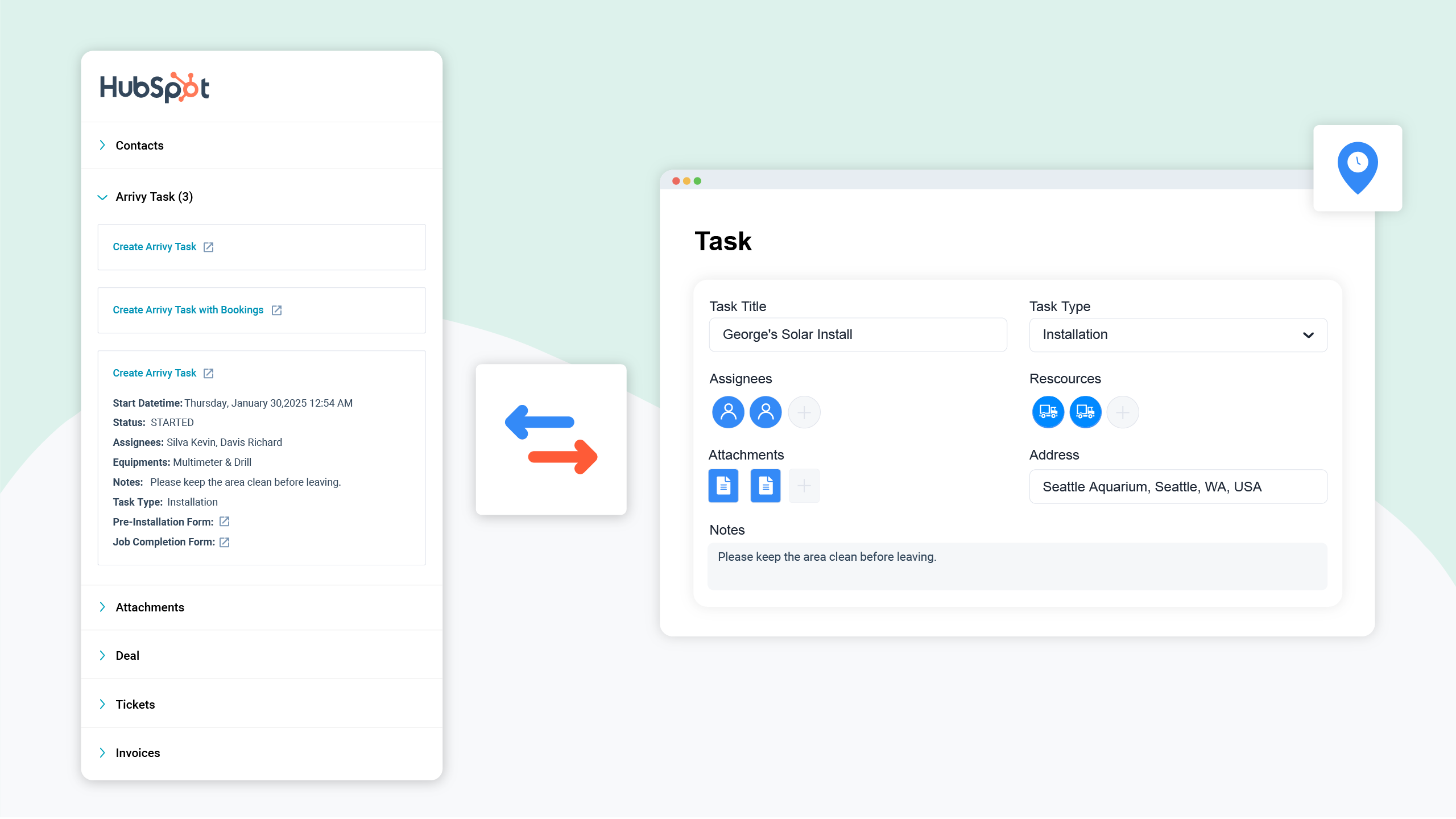Open the first attachment document icon
Image resolution: width=1456 pixels, height=819 pixels.
tap(723, 486)
